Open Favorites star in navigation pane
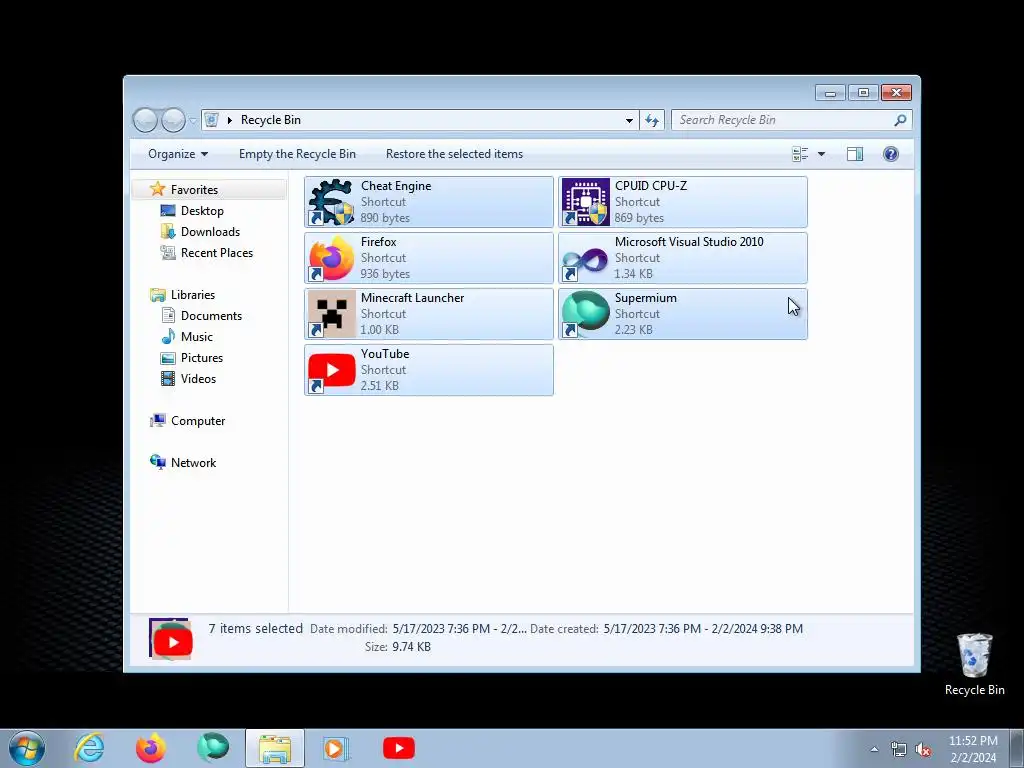The height and width of the screenshot is (768, 1024). pos(157,189)
